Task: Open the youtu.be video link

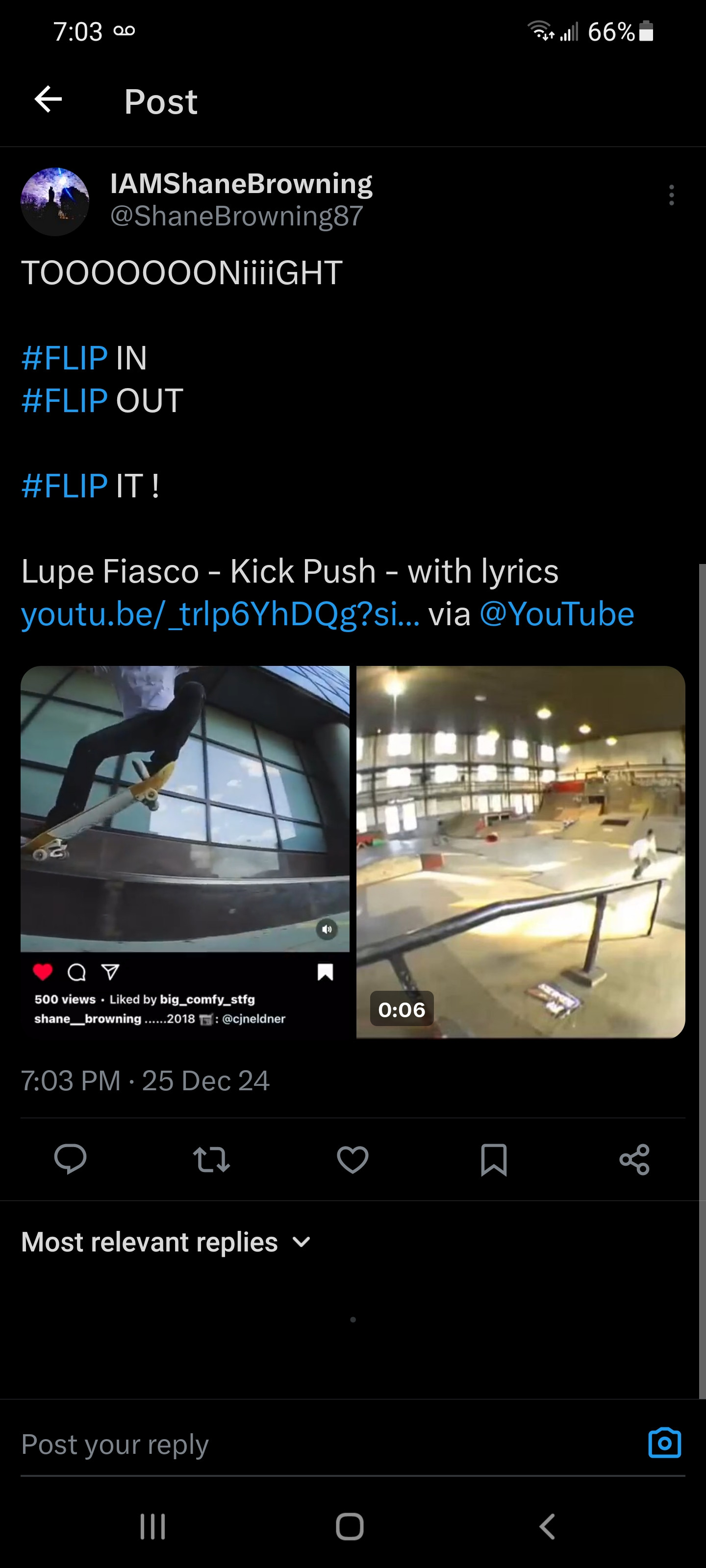Action: [x=220, y=614]
